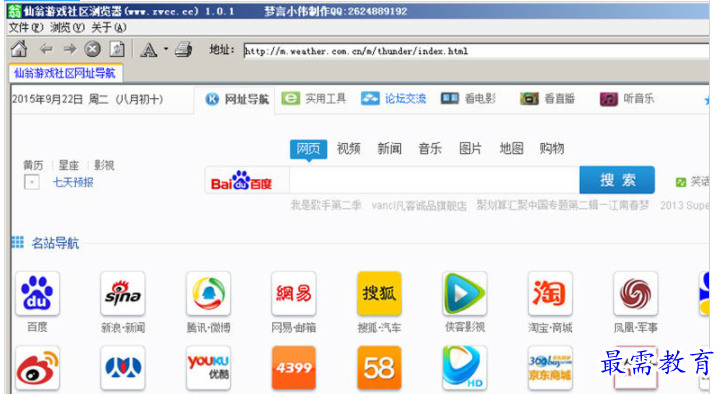The image size is (722, 394).
Task: Open the 关于 menu
Action: (109, 28)
